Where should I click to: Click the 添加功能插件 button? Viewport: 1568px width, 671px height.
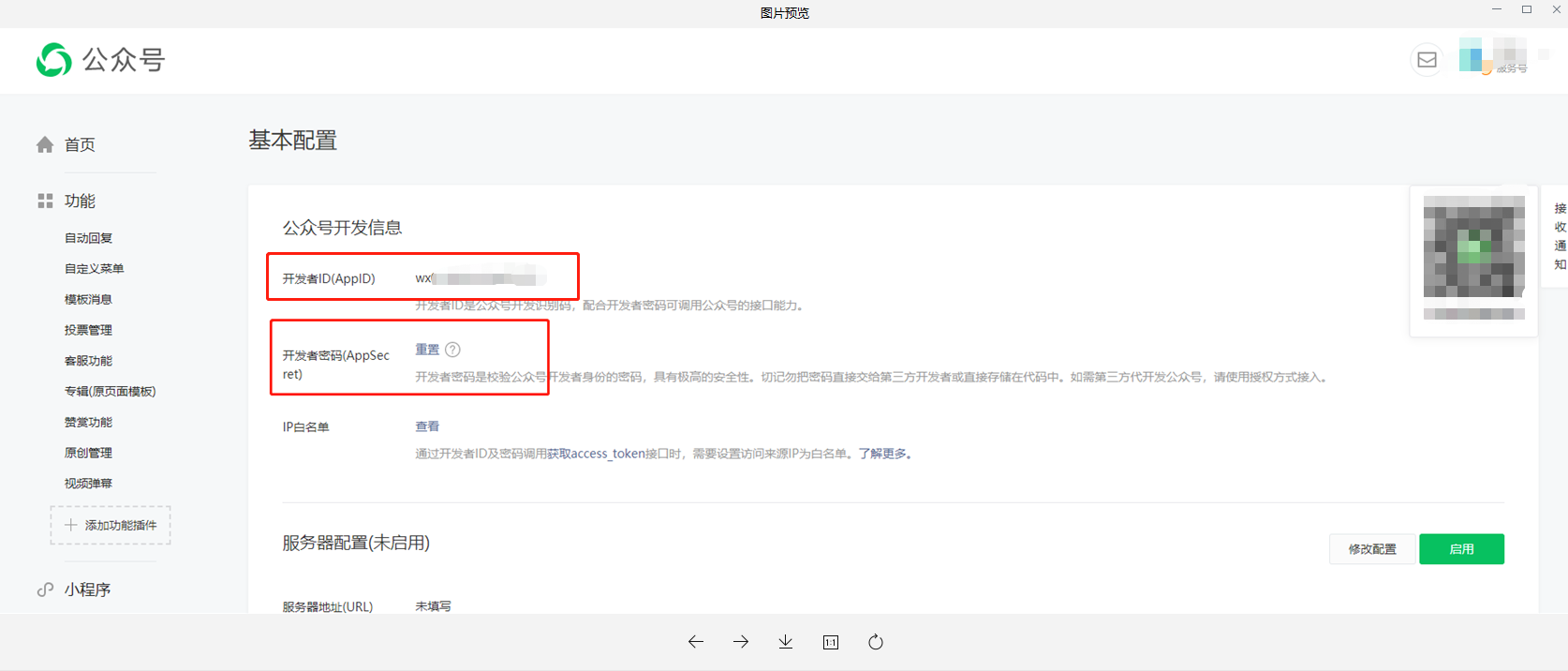(111, 525)
